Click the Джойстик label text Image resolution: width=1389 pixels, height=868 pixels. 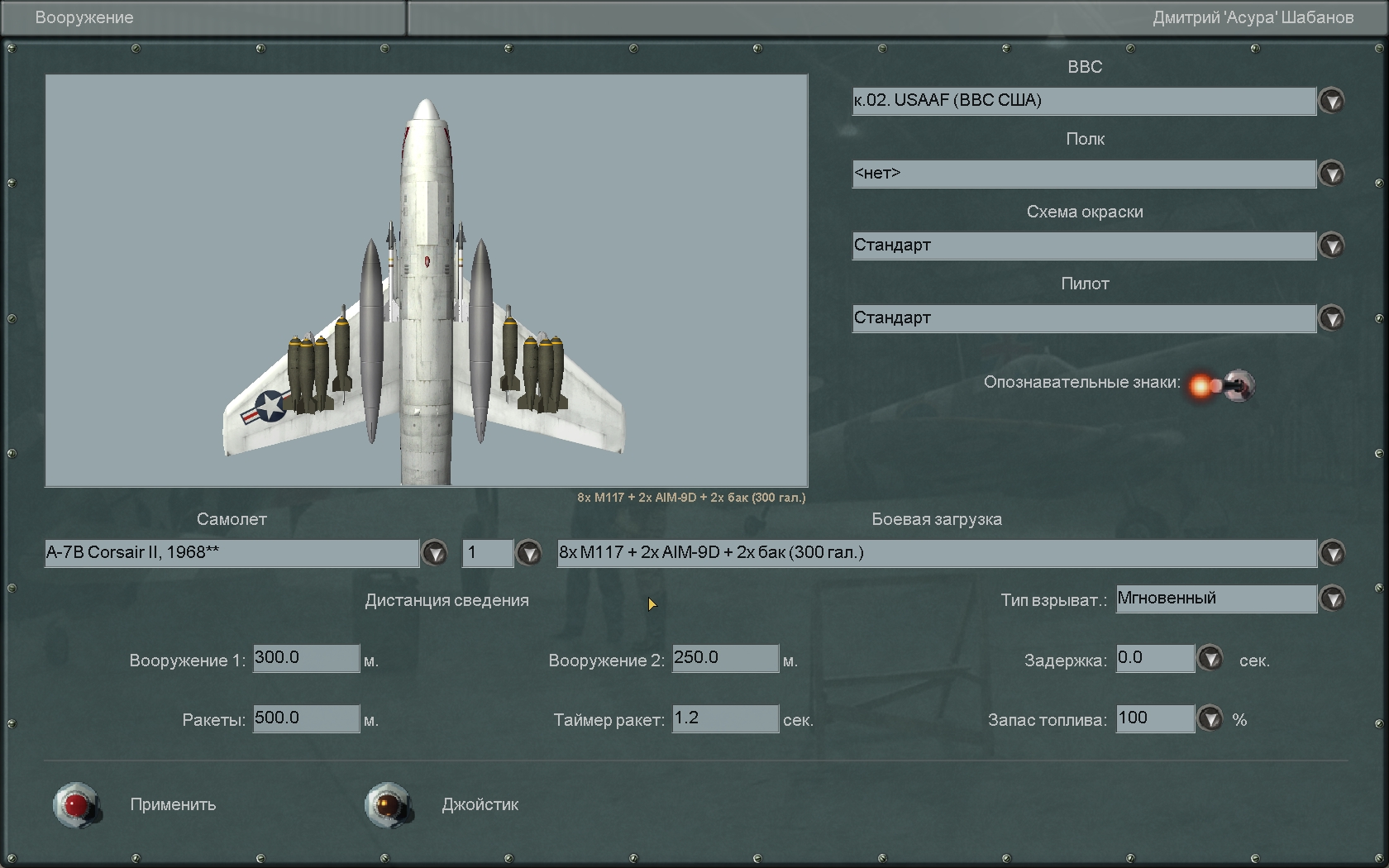(x=480, y=804)
